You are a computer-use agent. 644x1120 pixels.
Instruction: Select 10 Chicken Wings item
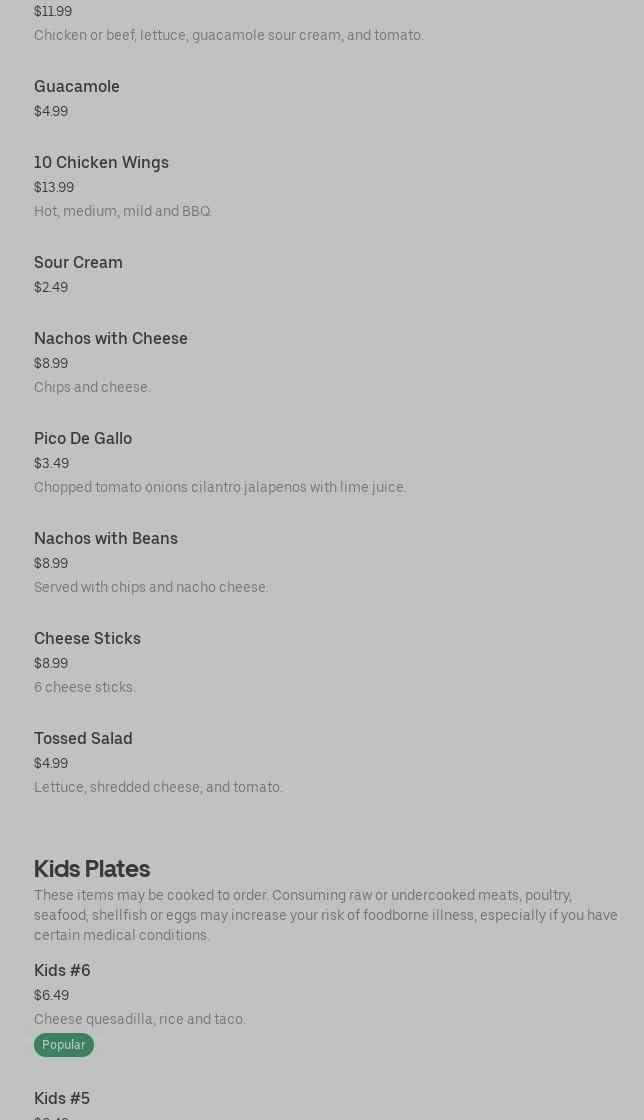coord(101,163)
